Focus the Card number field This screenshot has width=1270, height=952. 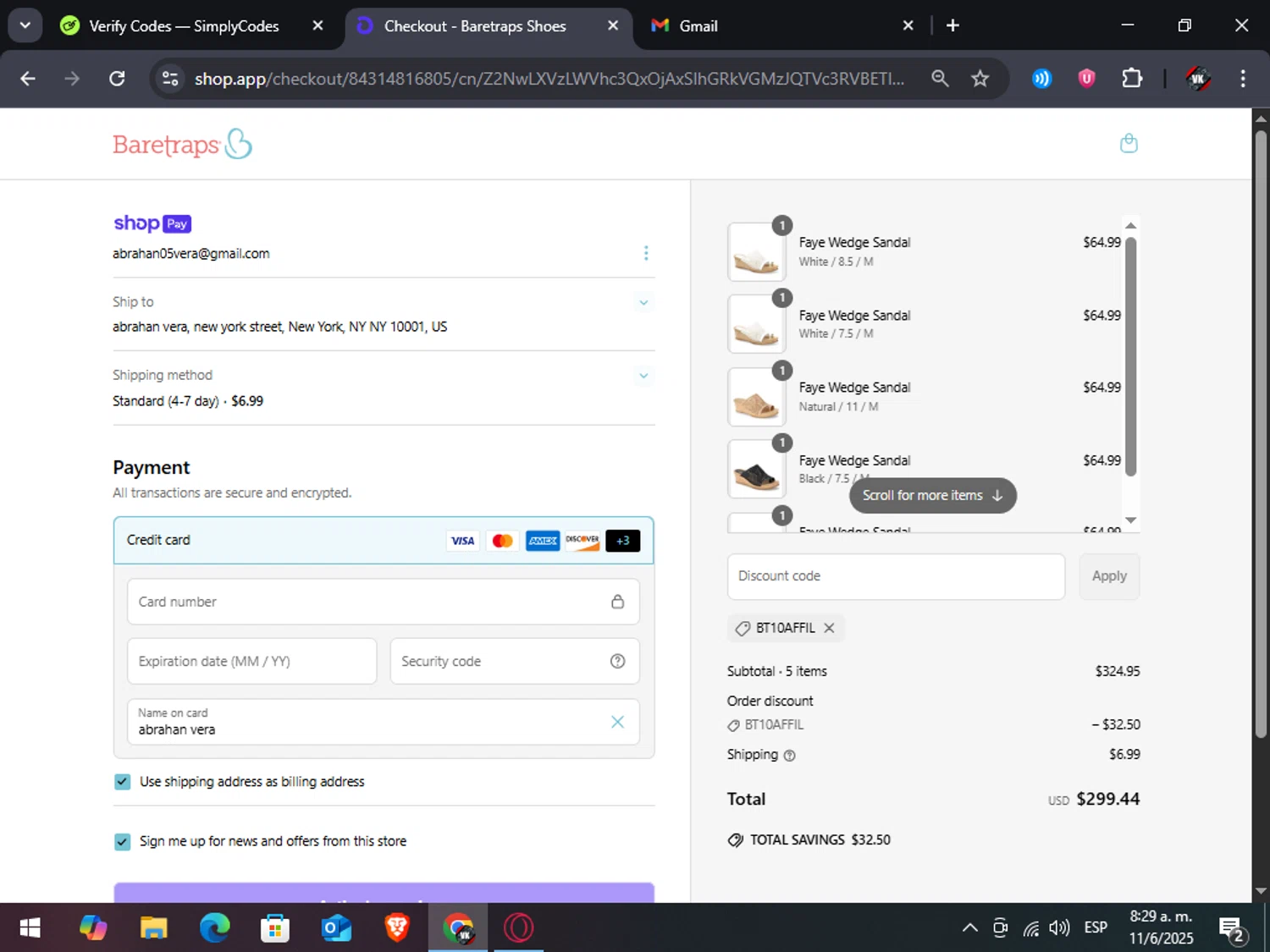384,602
